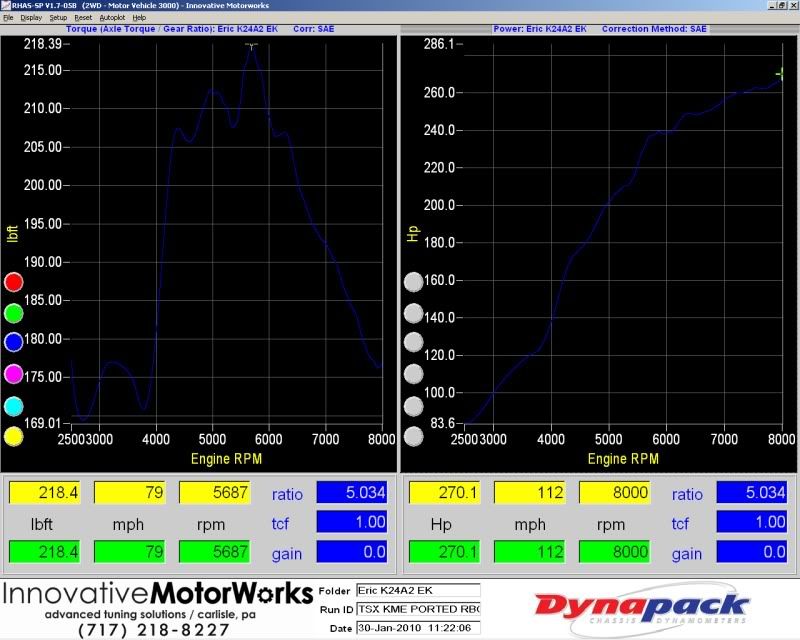Click the green 5687 rpm readout
This screenshot has height=640, width=800.
(x=215, y=552)
